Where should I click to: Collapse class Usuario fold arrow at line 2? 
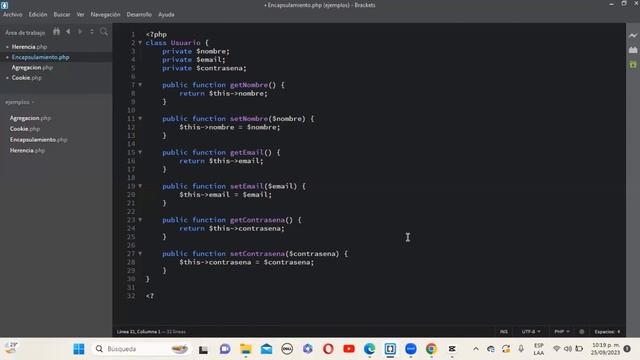[x=140, y=42]
